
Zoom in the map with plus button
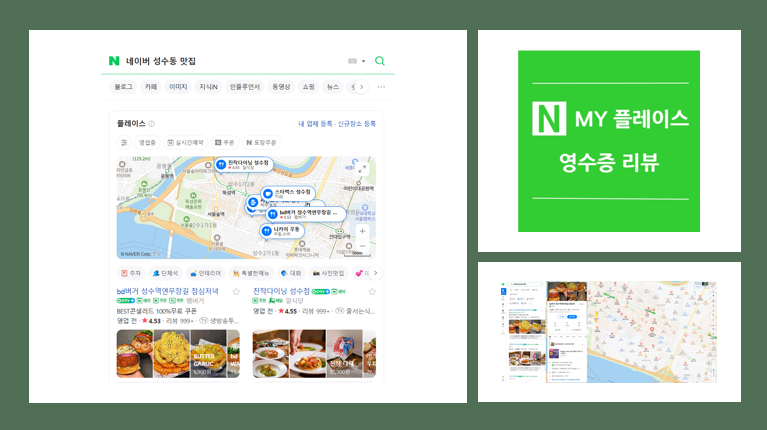coord(362,231)
